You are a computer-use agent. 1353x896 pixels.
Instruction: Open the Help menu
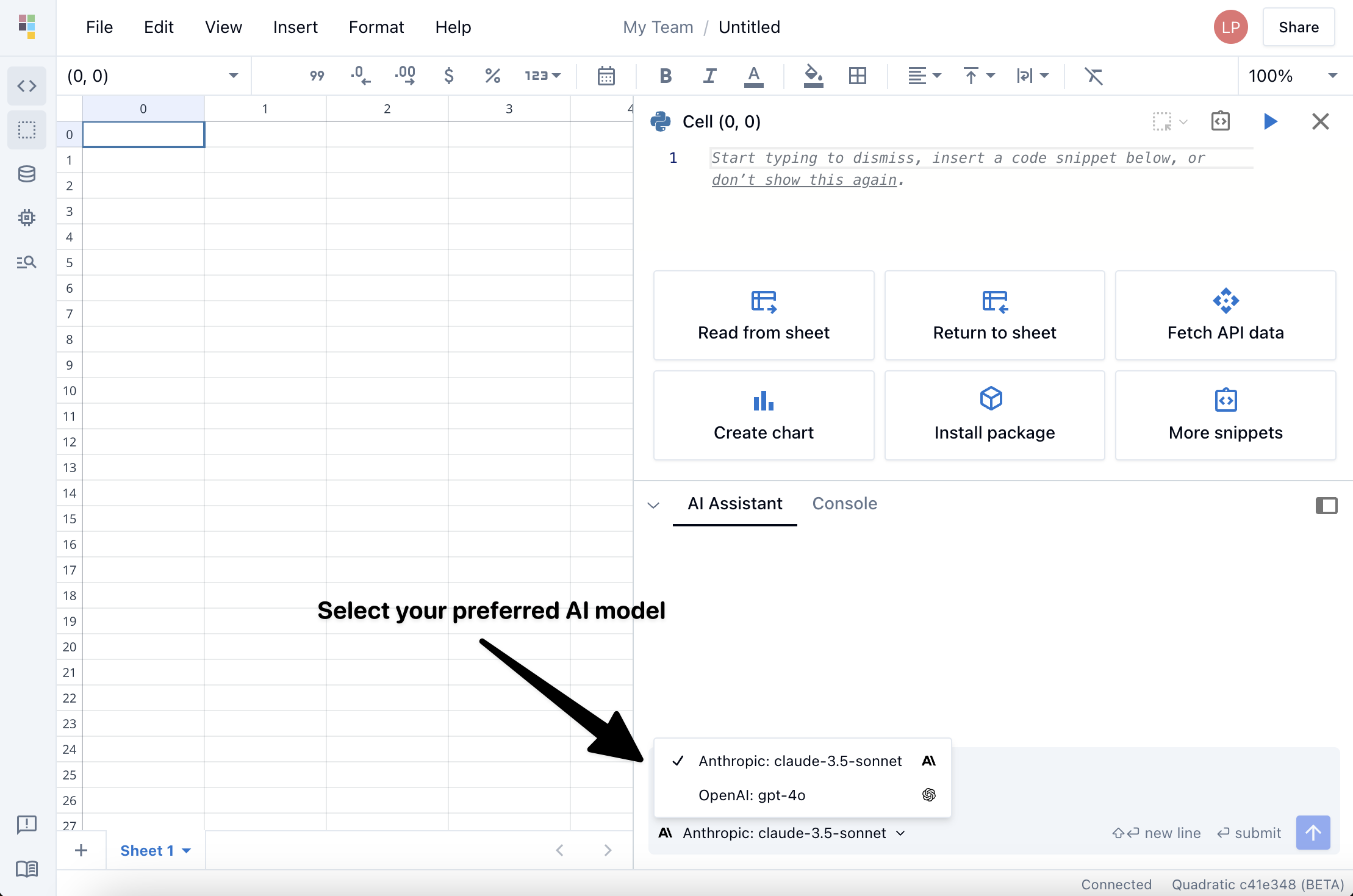pos(453,27)
